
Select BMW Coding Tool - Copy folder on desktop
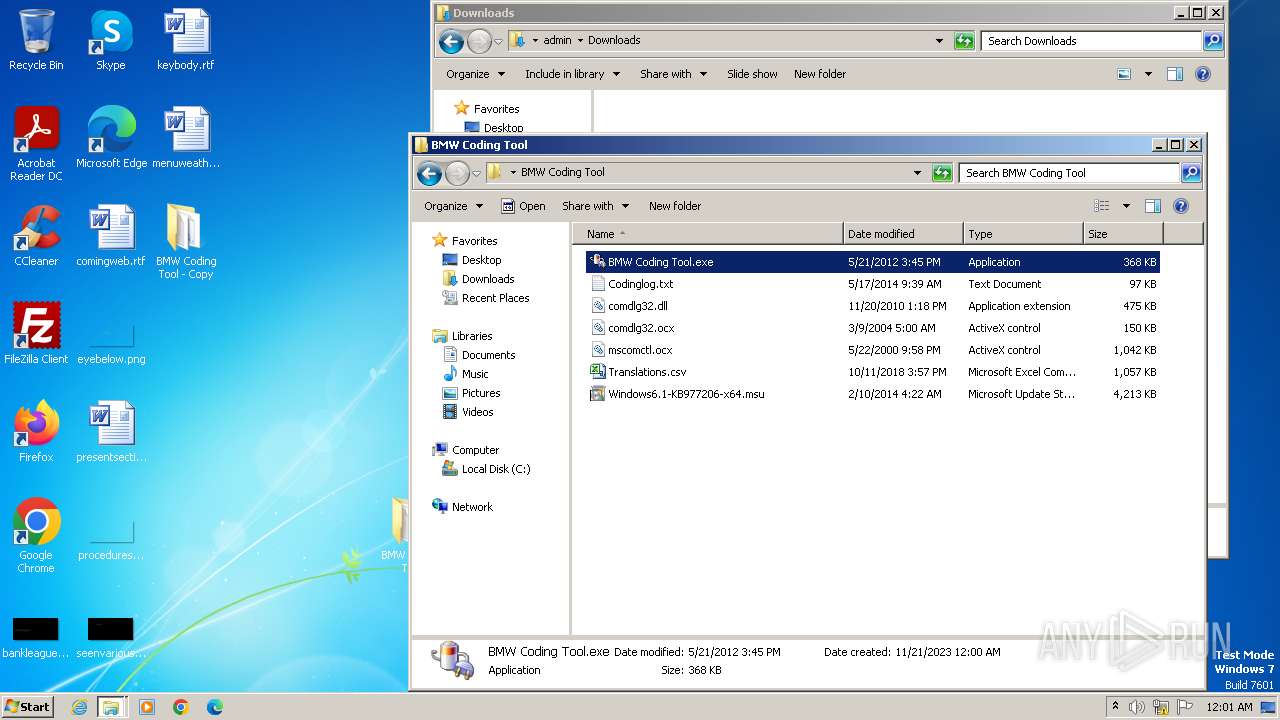(x=186, y=242)
